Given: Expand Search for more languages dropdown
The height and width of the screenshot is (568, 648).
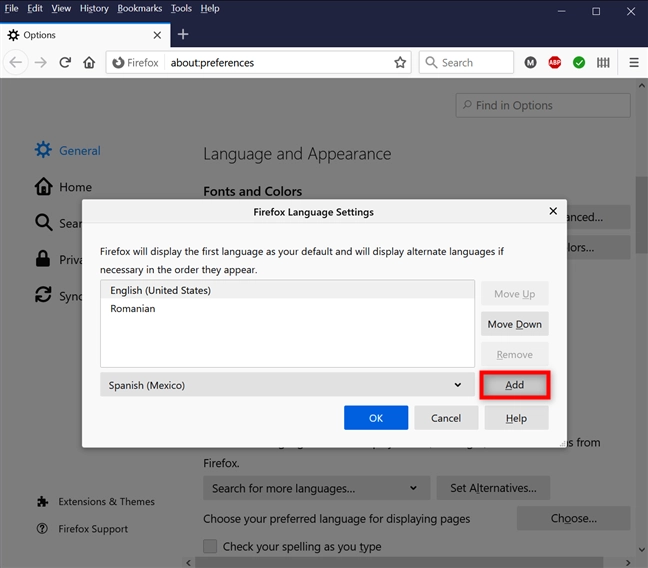Looking at the screenshot, I should pos(317,488).
